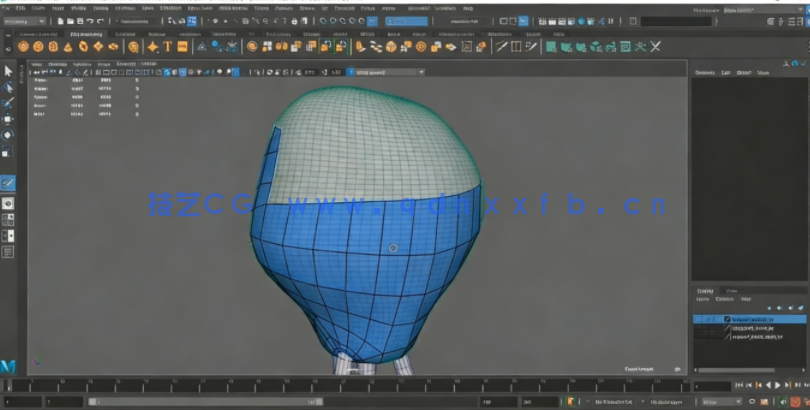This screenshot has width=810, height=410.
Task: Click the polygon cube shelf icon
Action: click(38, 46)
